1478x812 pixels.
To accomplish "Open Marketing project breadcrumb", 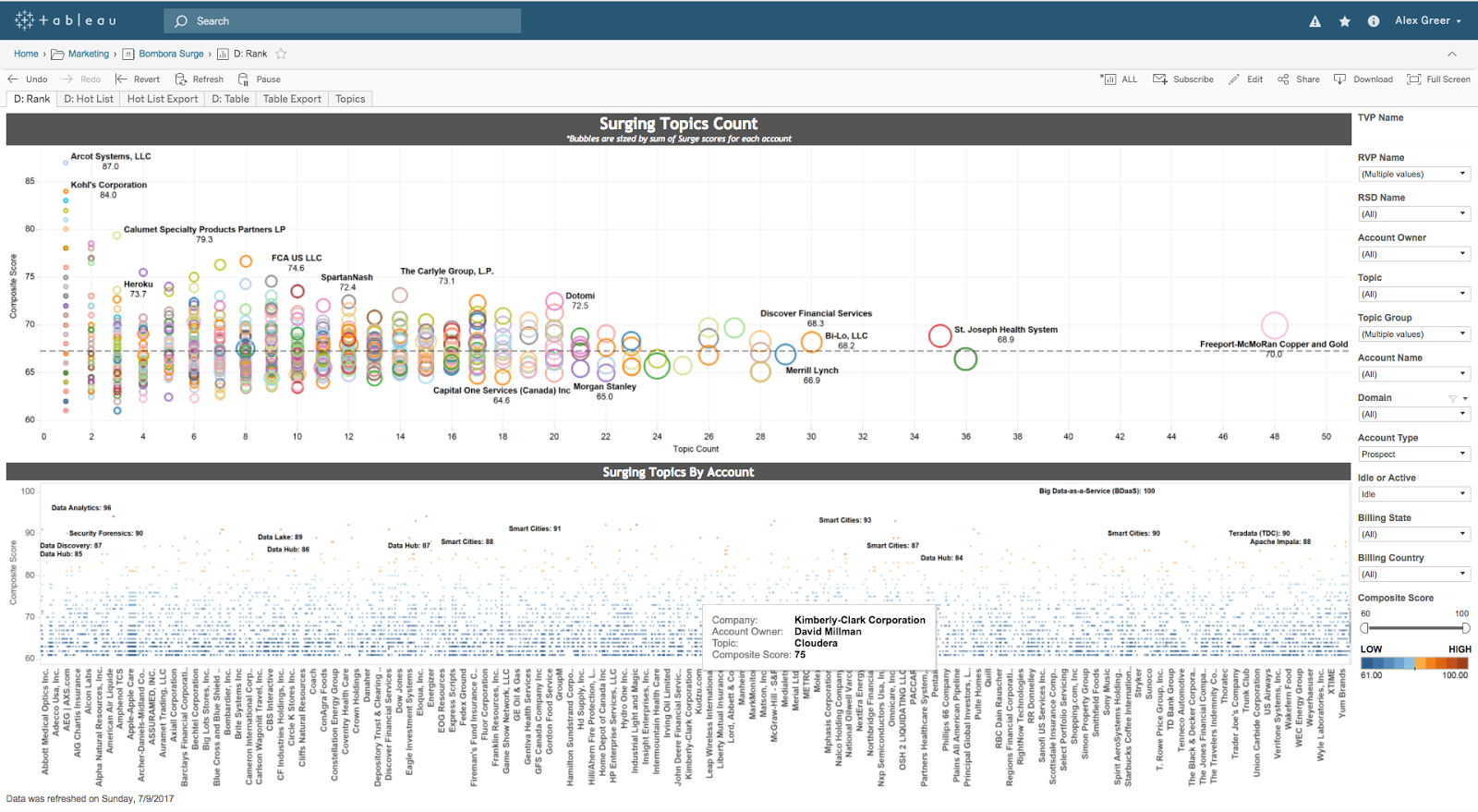I will click(x=80, y=54).
